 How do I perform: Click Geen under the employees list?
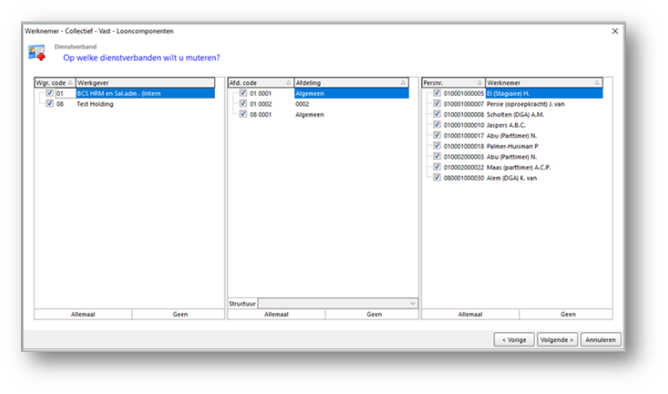(x=567, y=314)
